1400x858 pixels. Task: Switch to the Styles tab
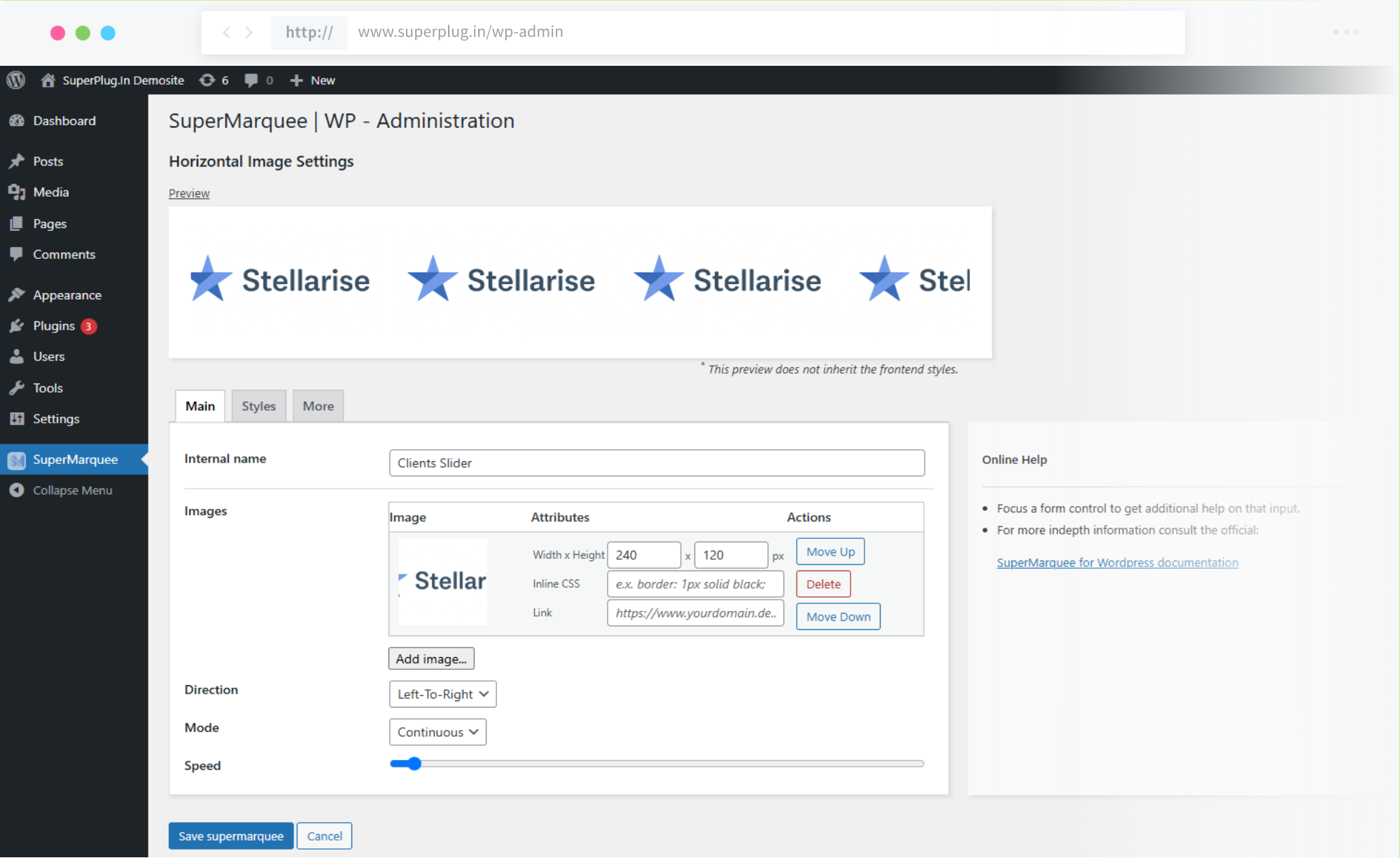tap(259, 406)
